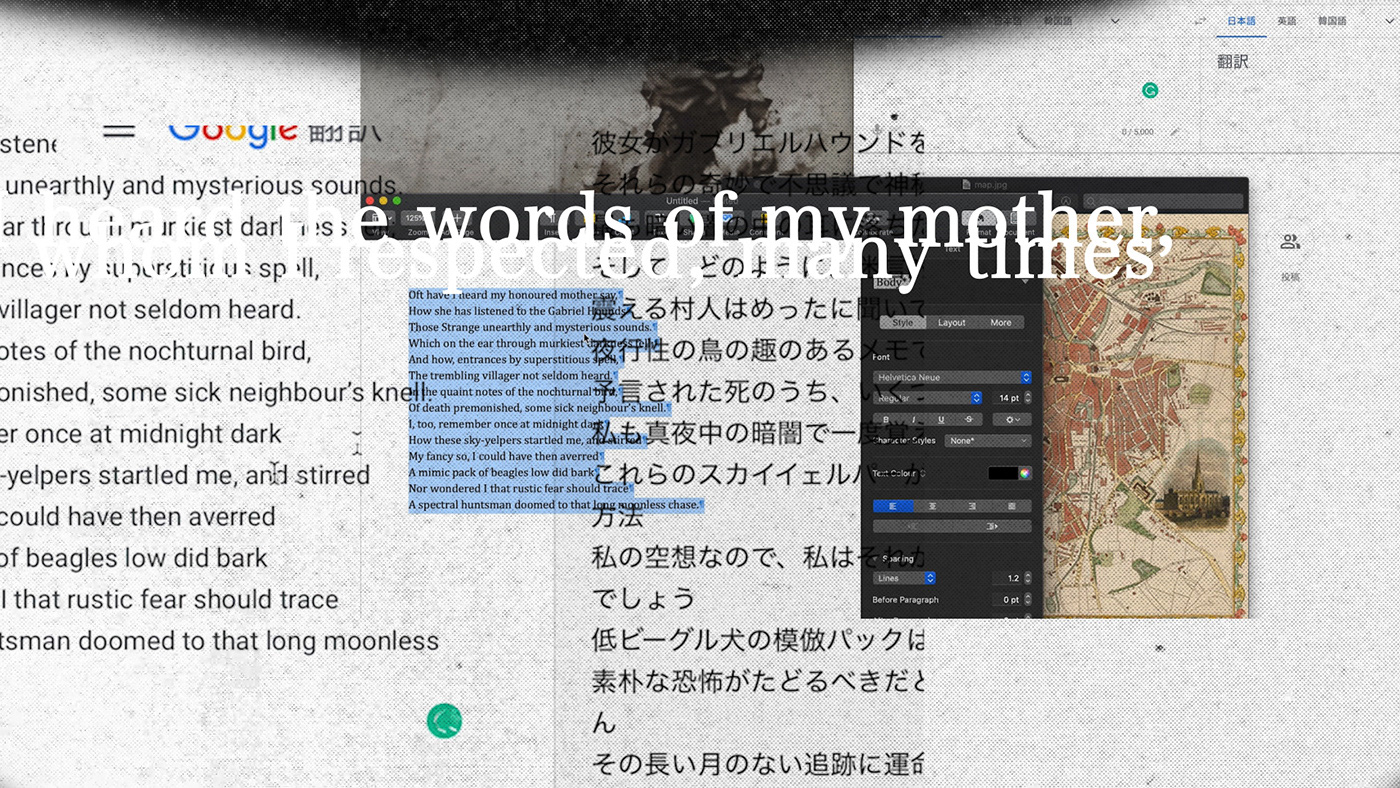This screenshot has height=788, width=1400.
Task: Open the Format sidebar button in Pages
Action: [980, 219]
